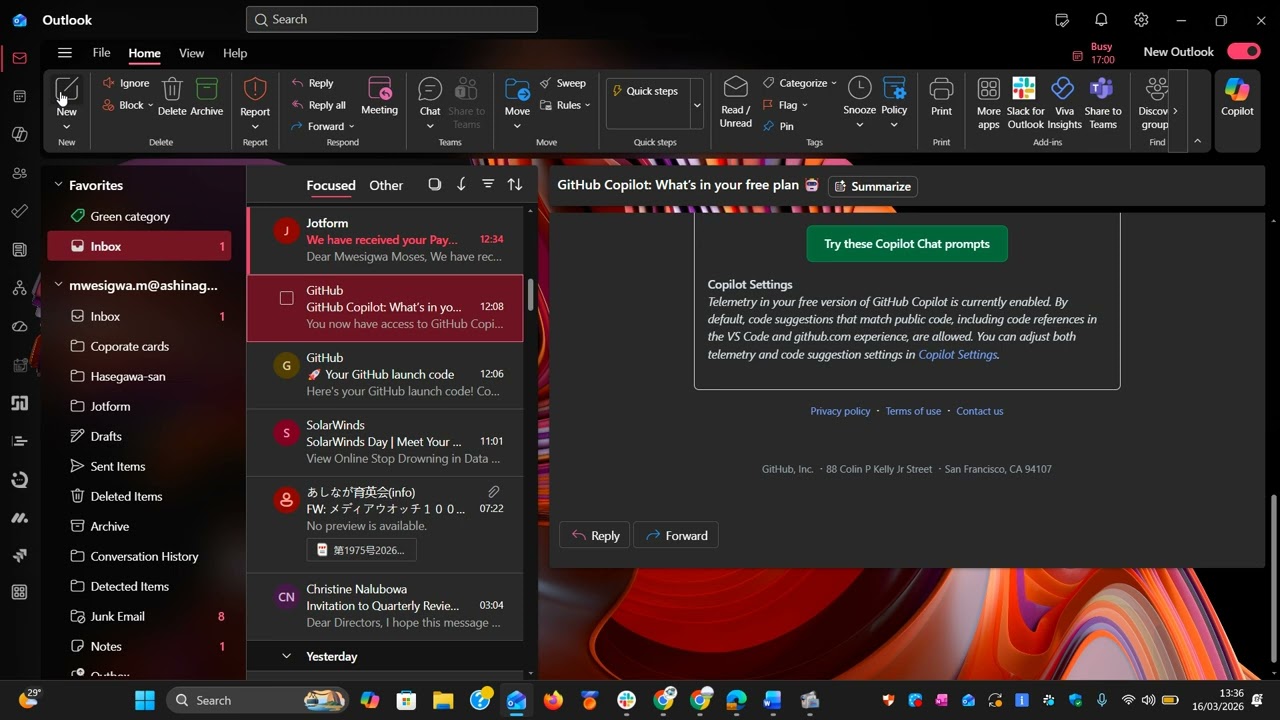Archive the selected message
This screenshot has width=1280, height=720.
click(207, 97)
